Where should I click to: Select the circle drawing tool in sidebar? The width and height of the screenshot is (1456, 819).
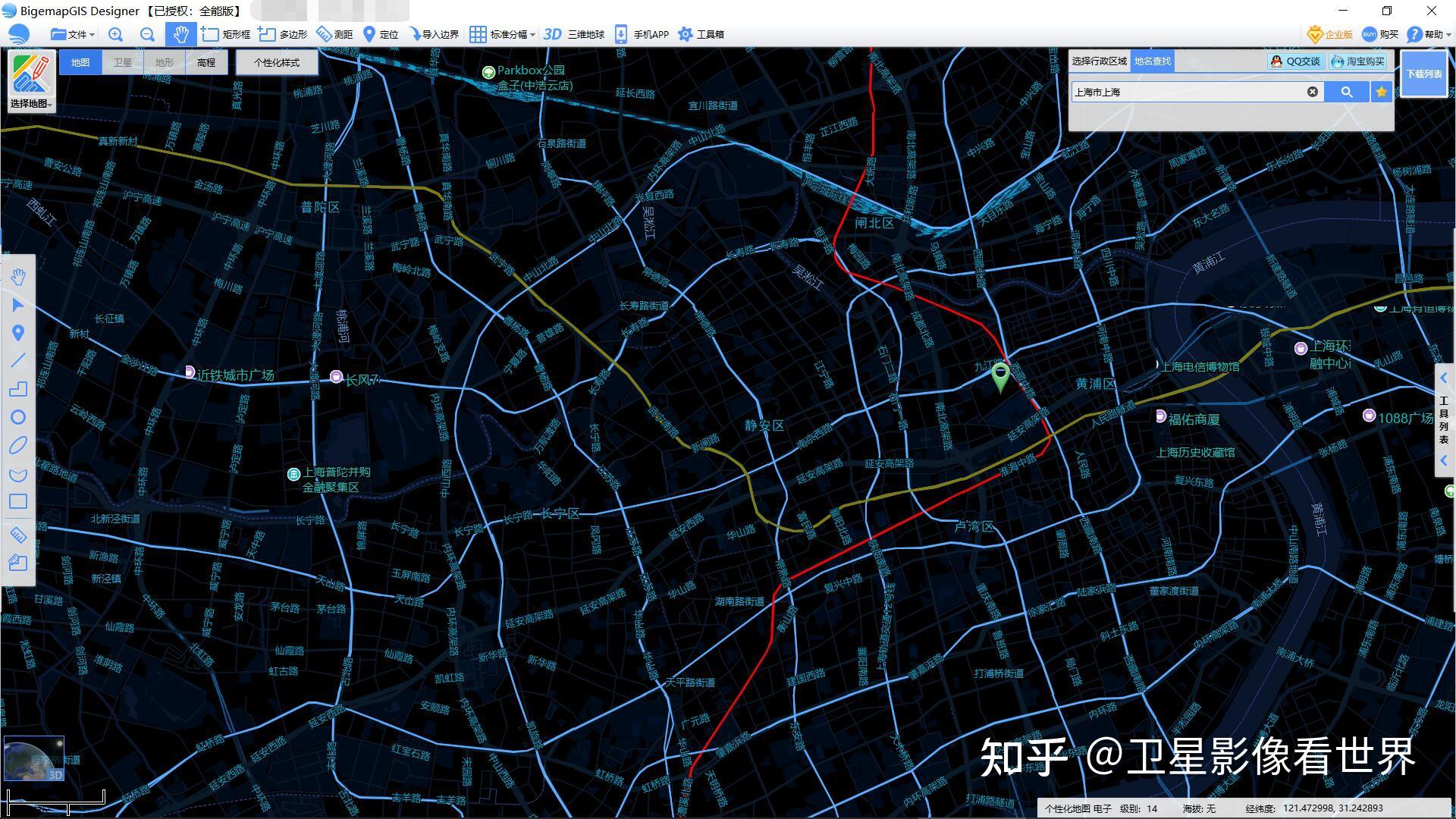[x=18, y=417]
